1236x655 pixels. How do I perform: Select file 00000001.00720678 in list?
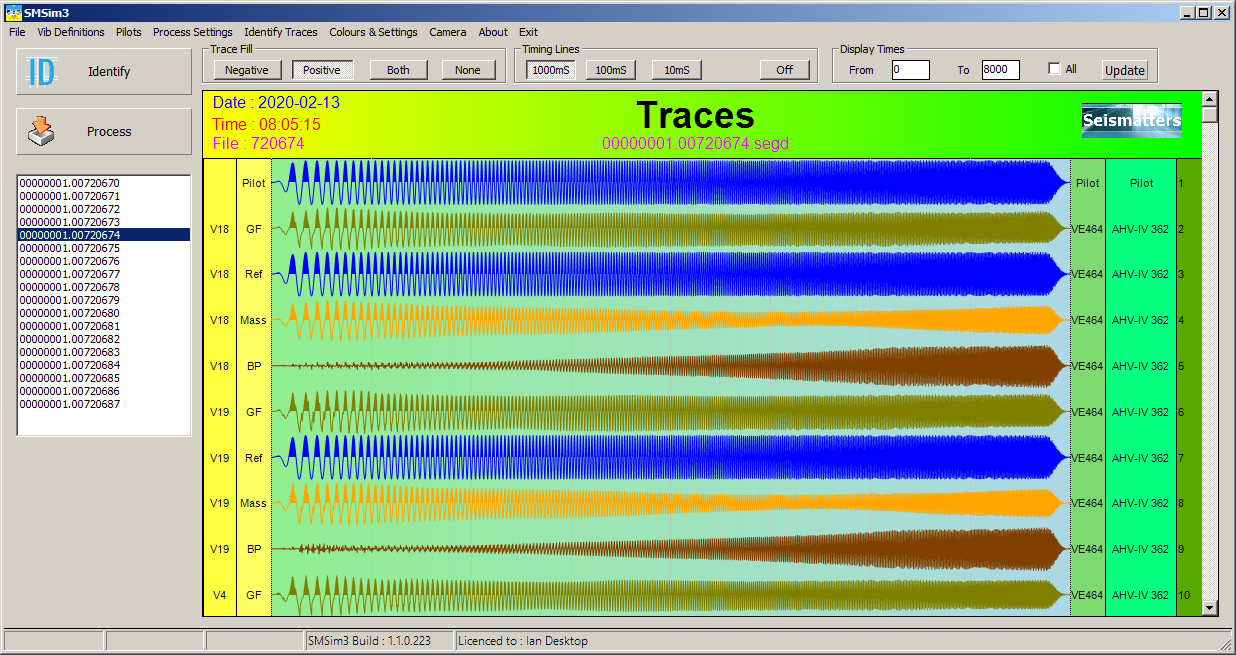(x=104, y=287)
